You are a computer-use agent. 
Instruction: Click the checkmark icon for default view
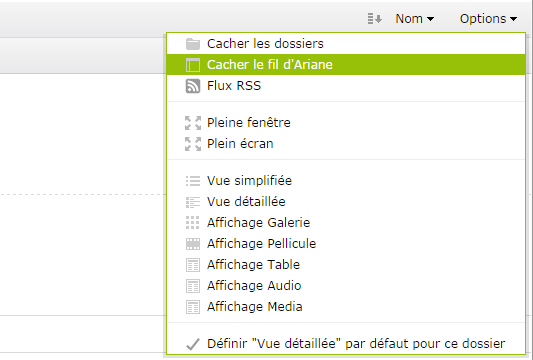click(193, 344)
